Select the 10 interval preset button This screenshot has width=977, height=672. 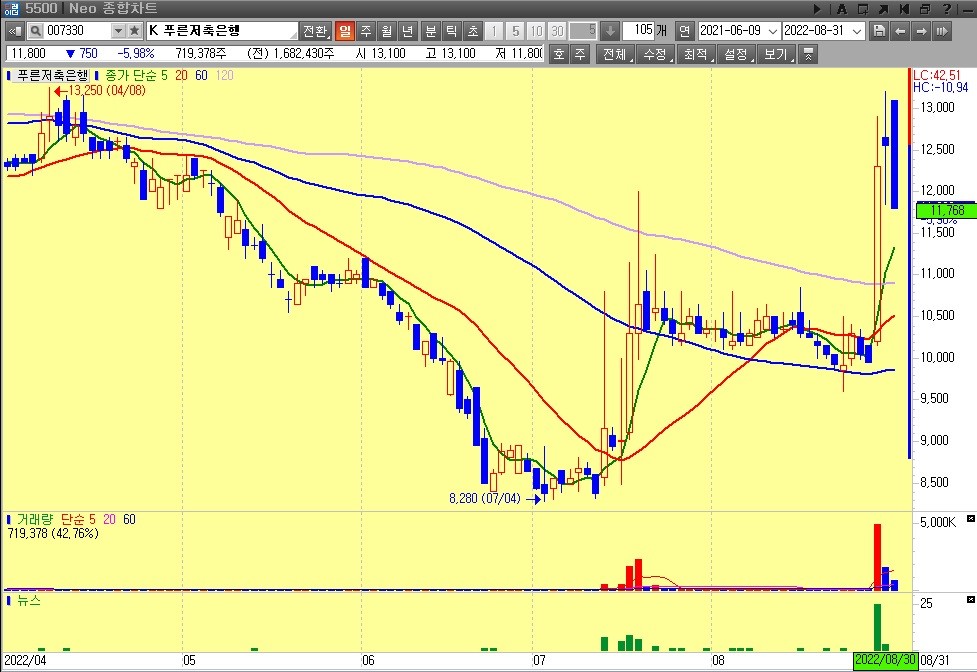click(536, 31)
